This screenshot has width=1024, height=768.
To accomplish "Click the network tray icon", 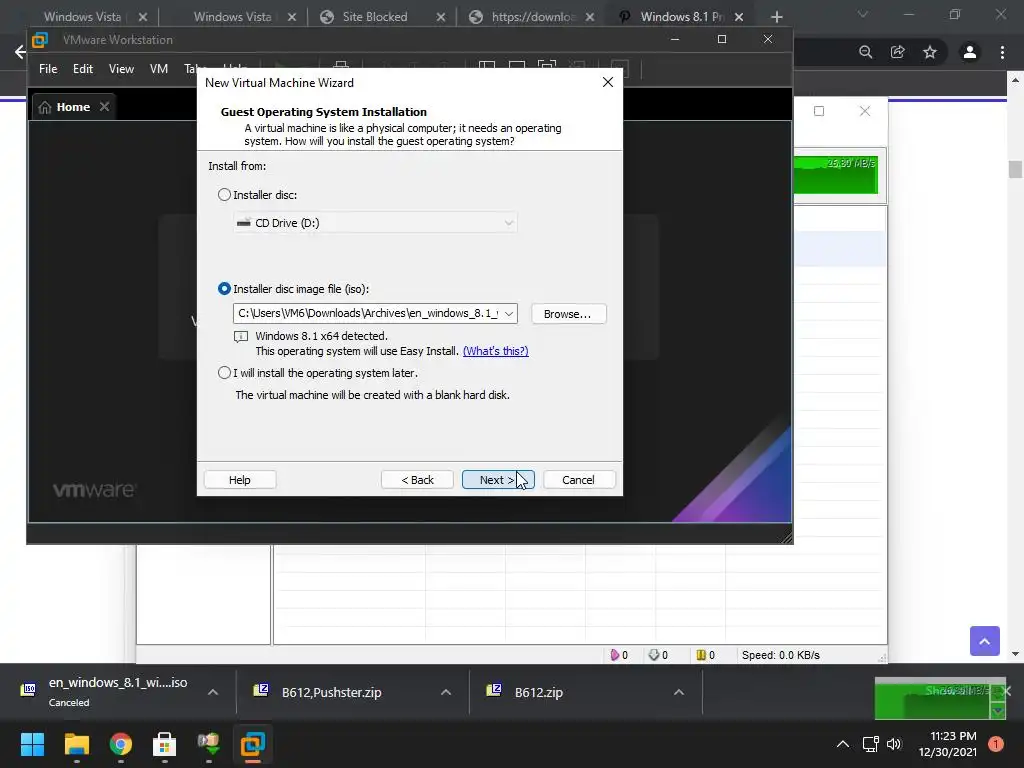I will point(871,744).
